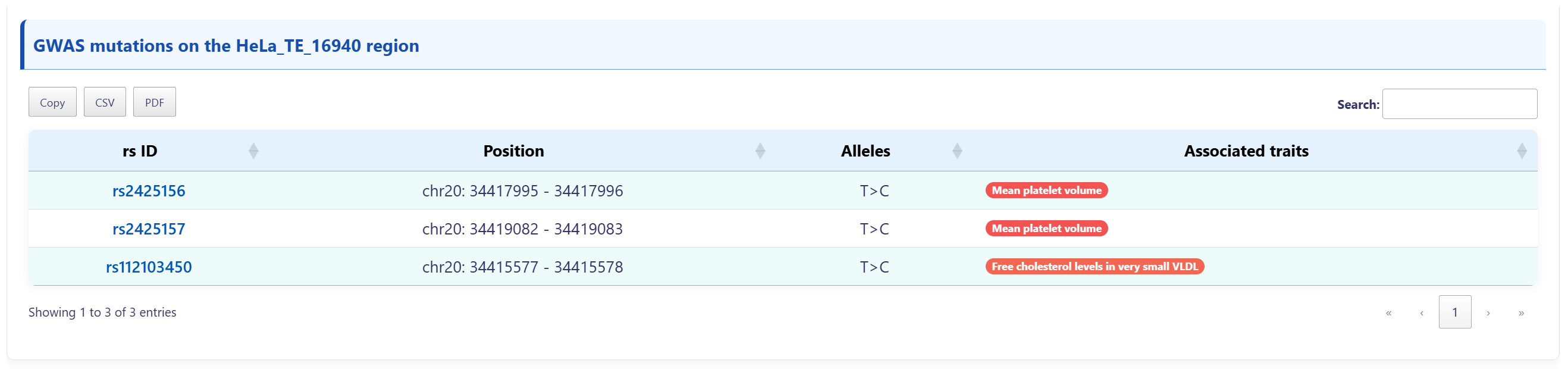Export the table as CSV
The width and height of the screenshot is (1568, 369).
(x=105, y=102)
